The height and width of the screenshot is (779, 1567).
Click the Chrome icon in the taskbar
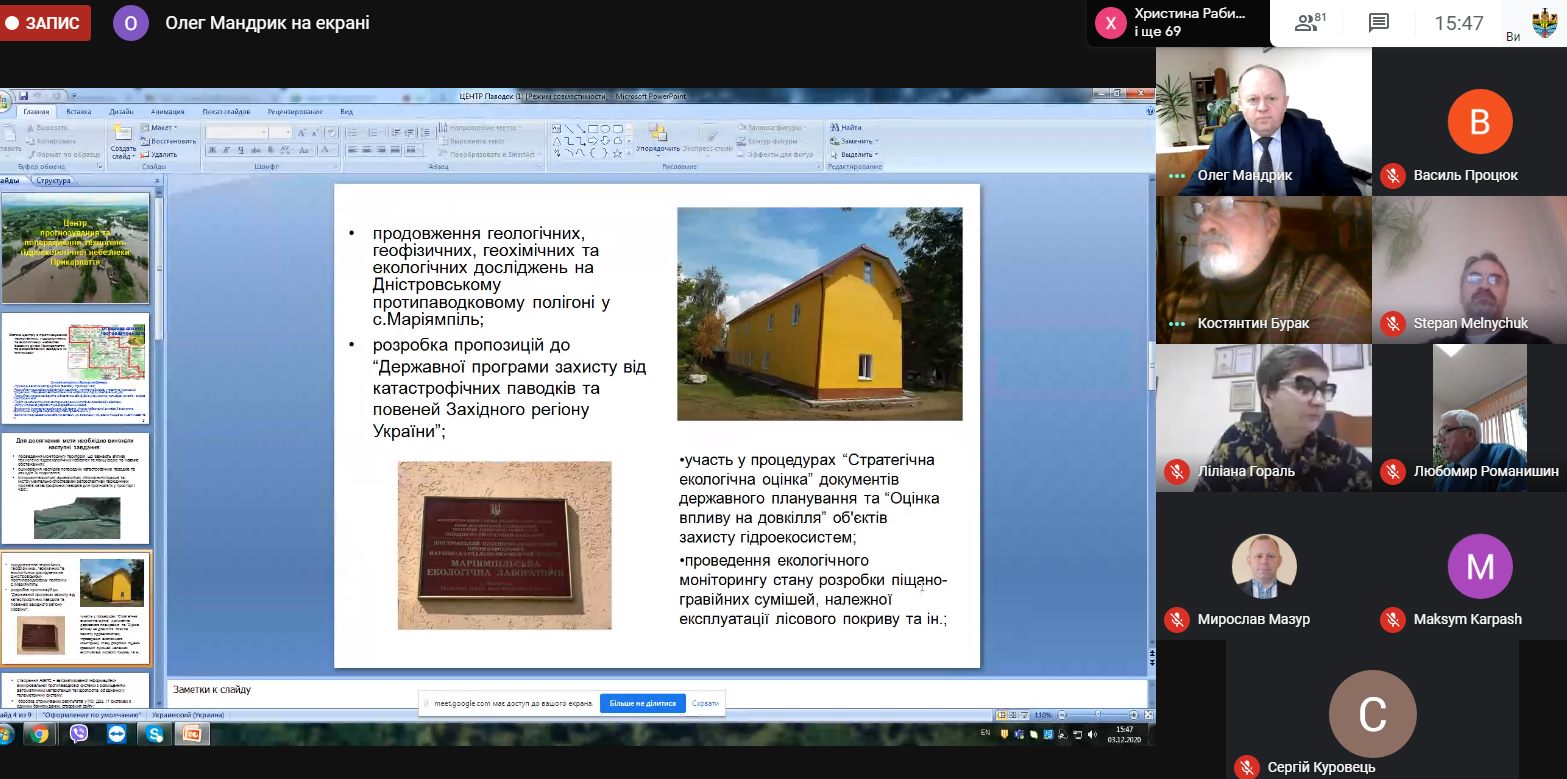click(x=39, y=734)
